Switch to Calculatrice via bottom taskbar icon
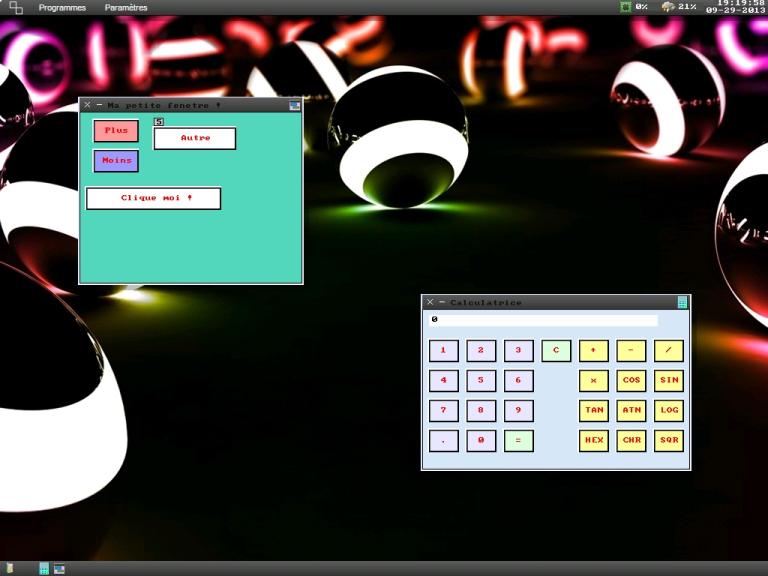 coord(44,569)
